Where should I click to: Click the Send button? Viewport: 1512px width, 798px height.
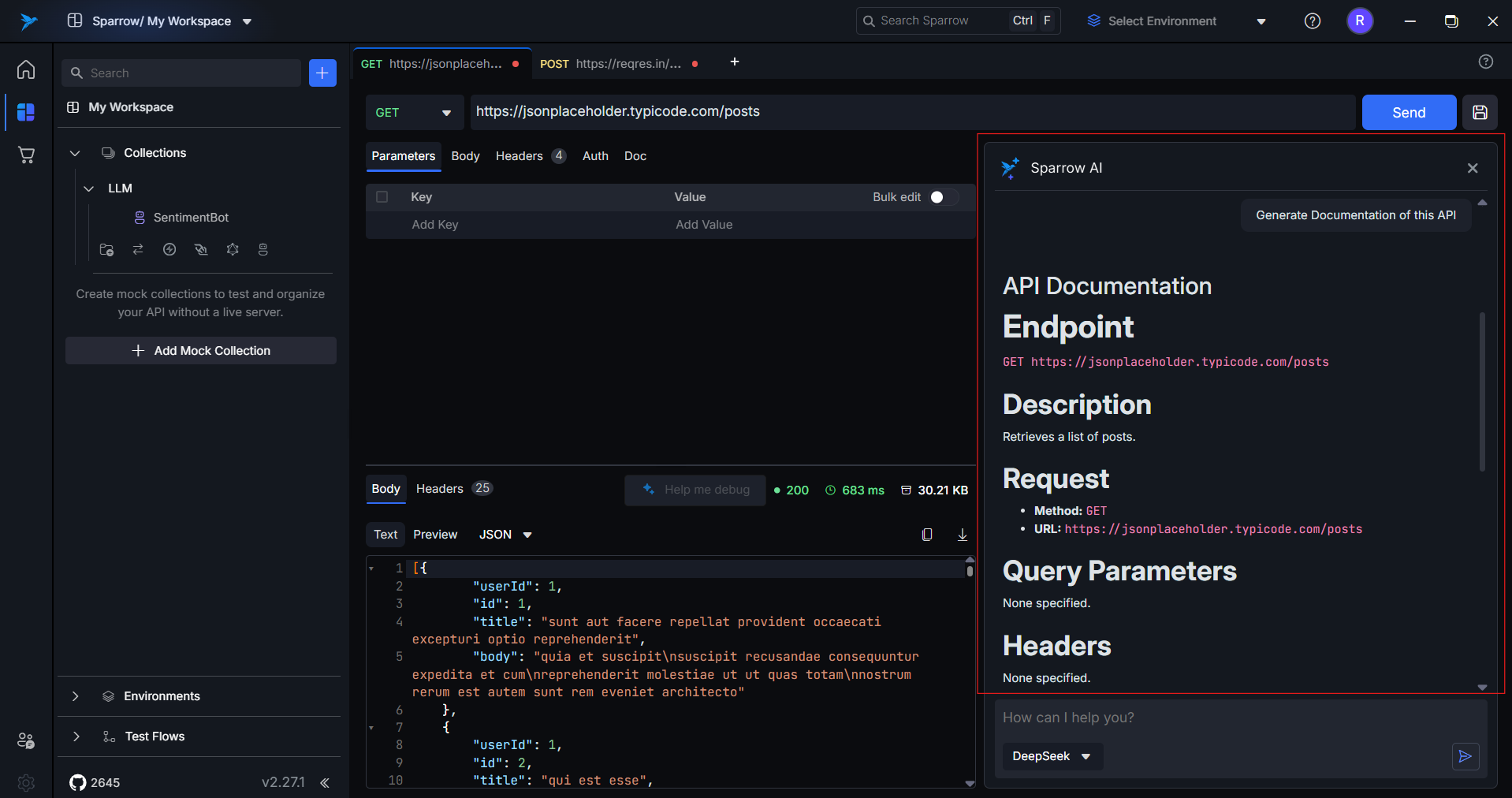pyautogui.click(x=1409, y=112)
